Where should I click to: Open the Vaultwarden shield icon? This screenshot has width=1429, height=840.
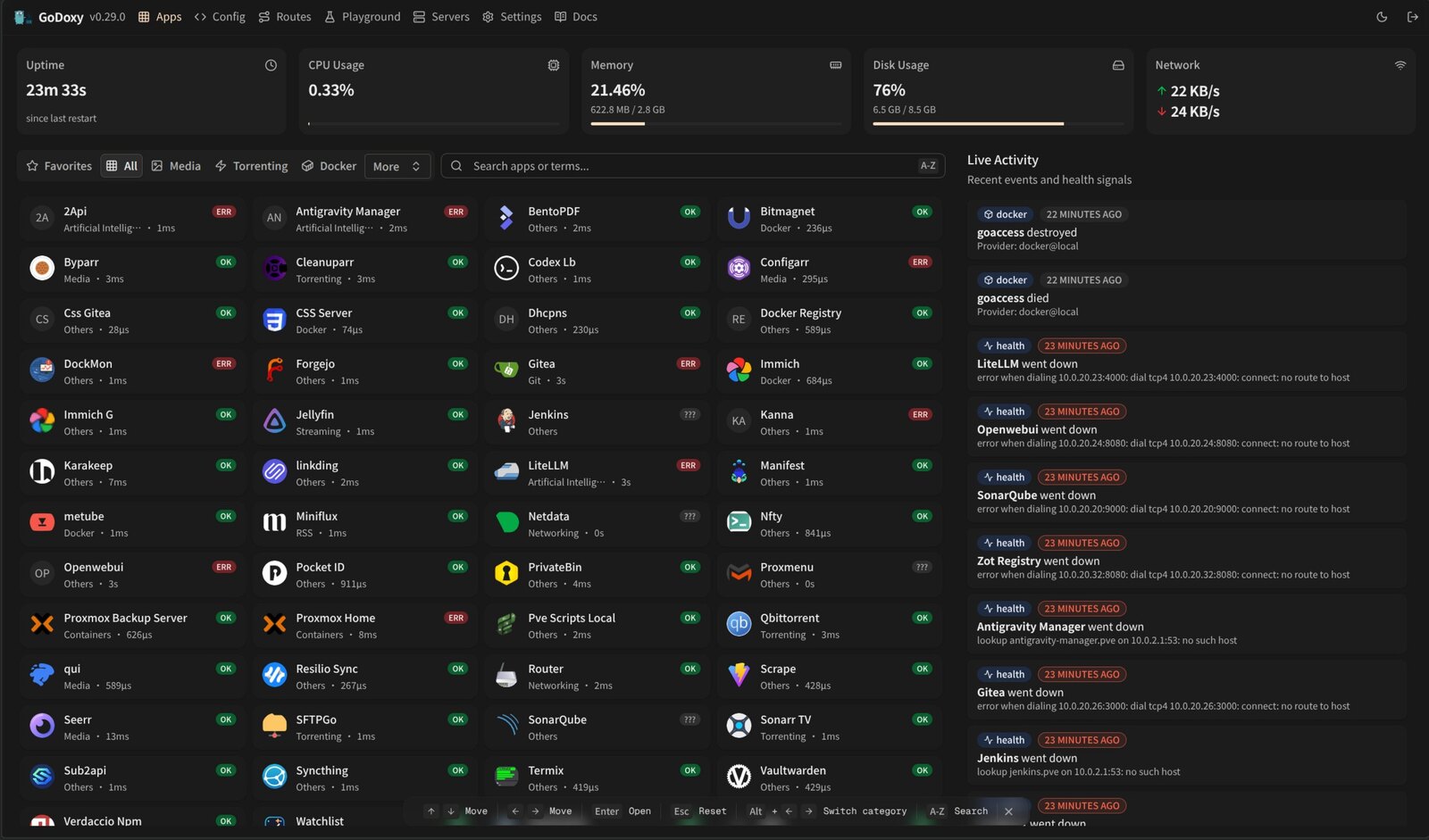click(x=739, y=778)
